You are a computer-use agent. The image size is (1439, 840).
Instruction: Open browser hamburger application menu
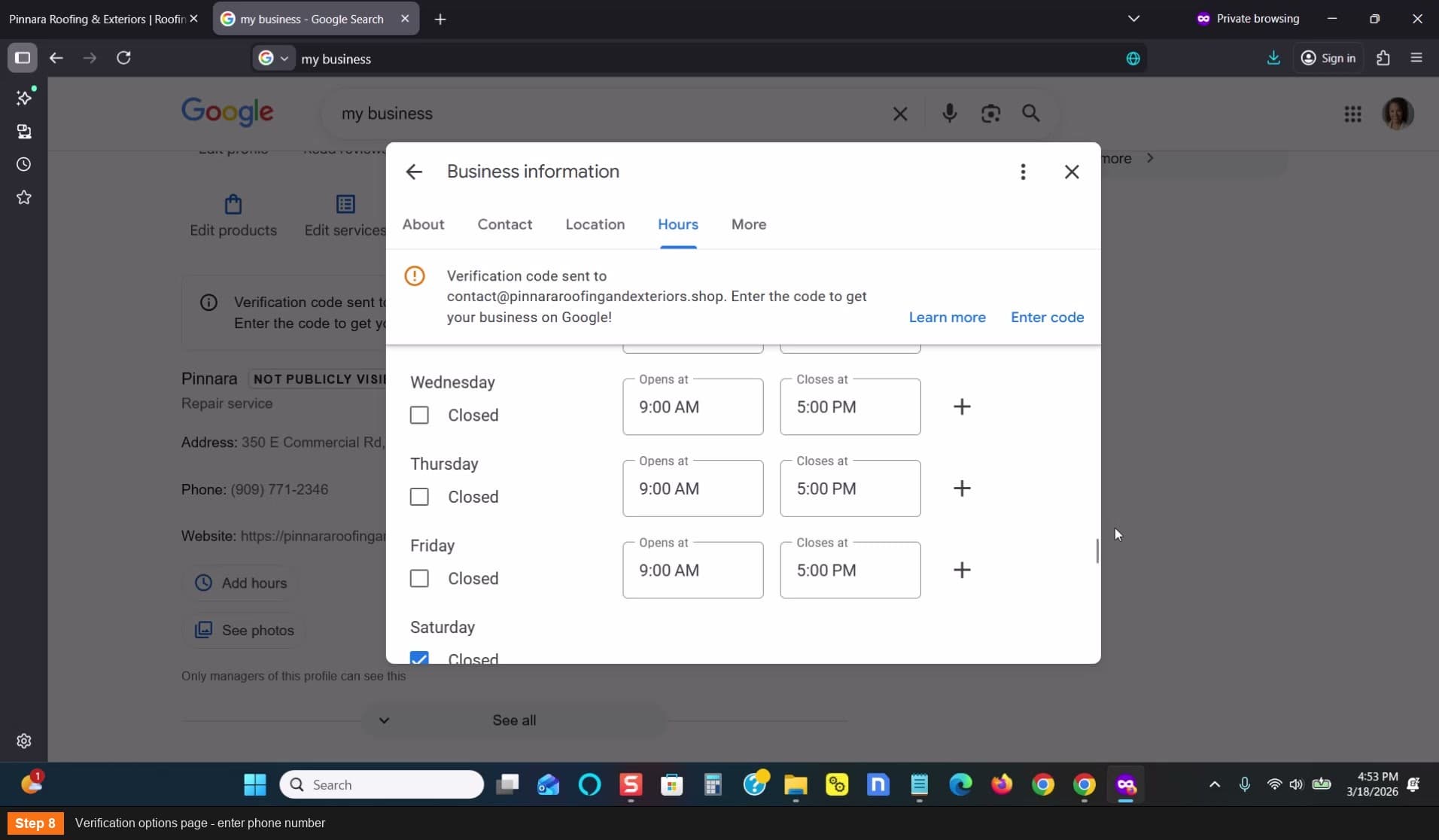[x=1416, y=58]
